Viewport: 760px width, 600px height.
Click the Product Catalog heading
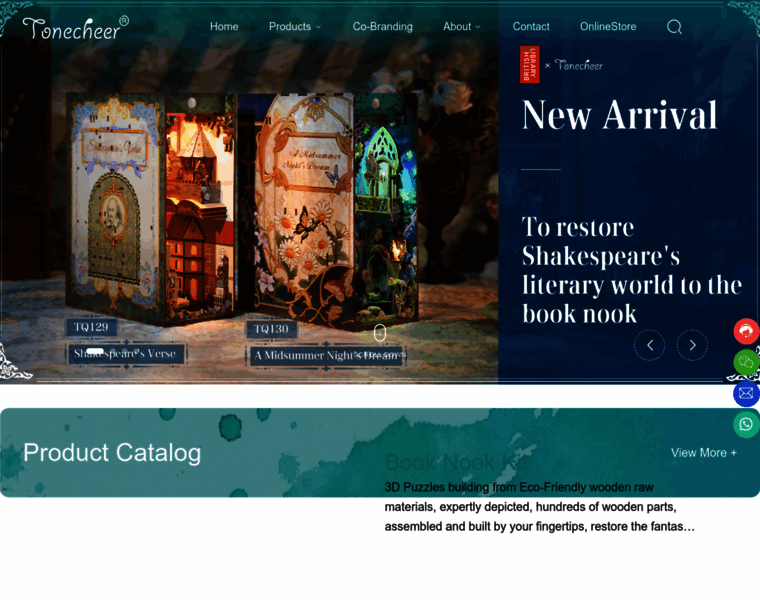112,453
